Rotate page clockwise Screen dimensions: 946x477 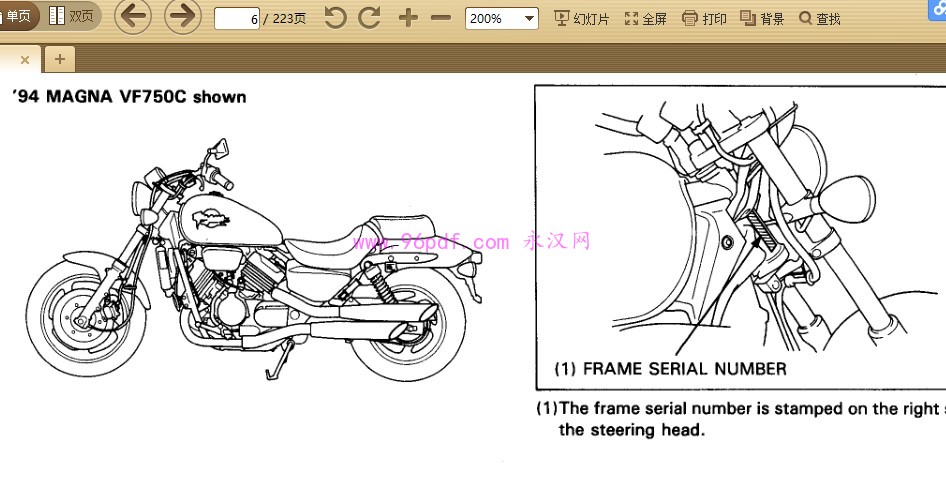tap(369, 18)
